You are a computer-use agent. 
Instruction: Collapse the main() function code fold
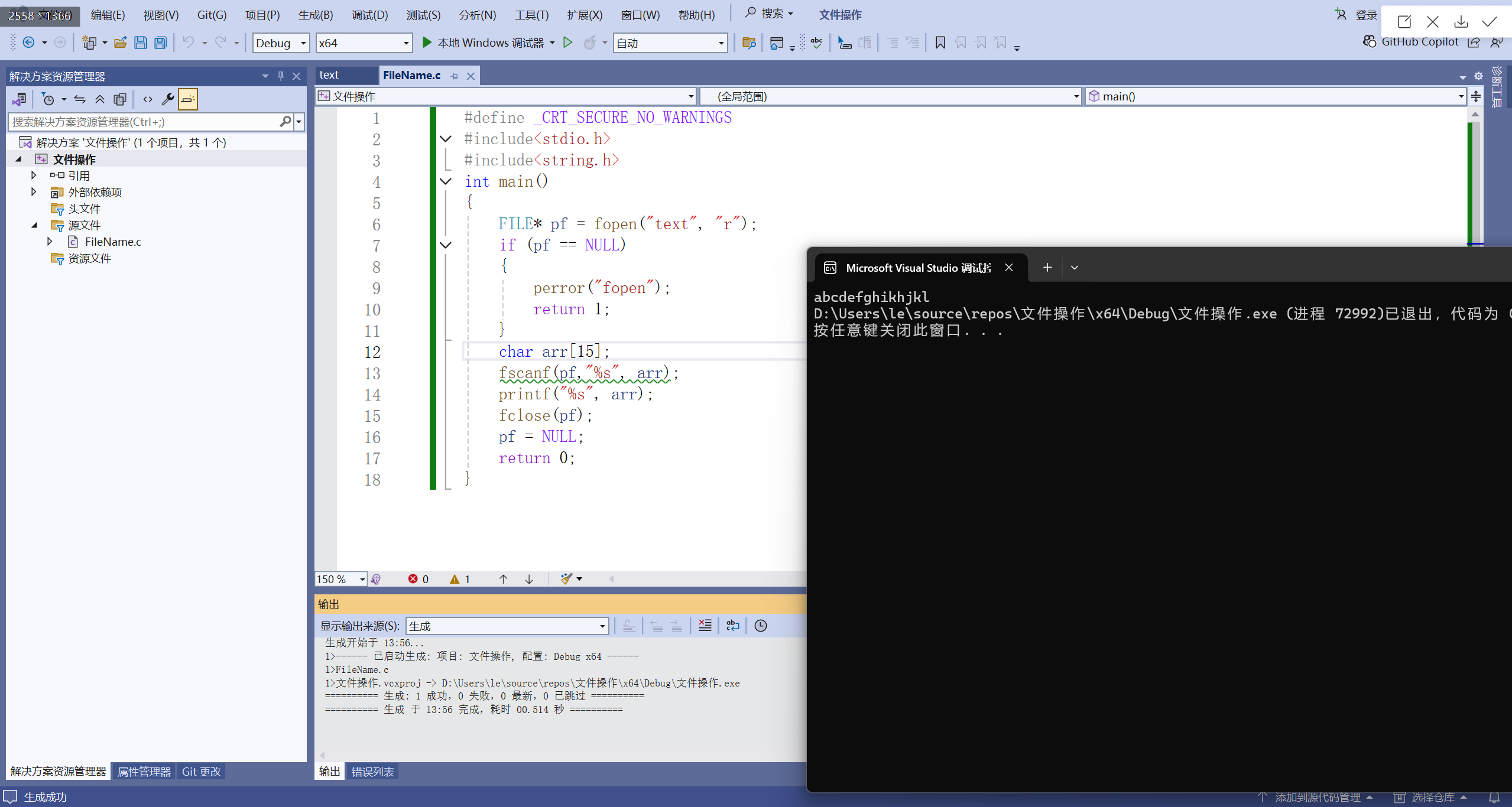446,181
